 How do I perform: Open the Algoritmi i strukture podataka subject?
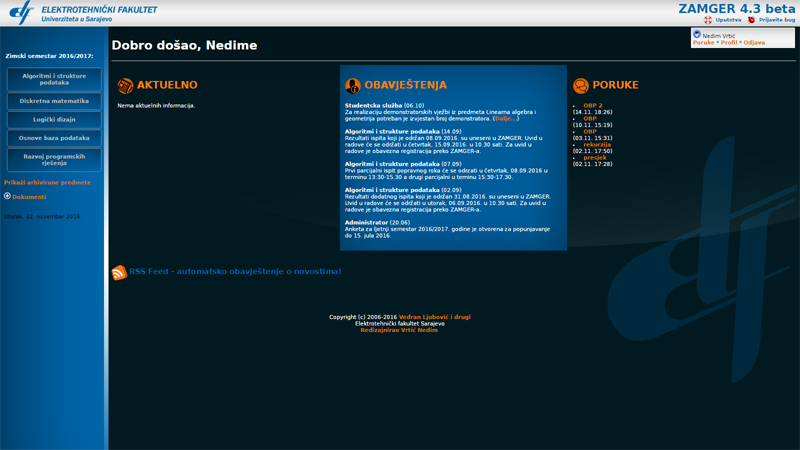pos(54,79)
